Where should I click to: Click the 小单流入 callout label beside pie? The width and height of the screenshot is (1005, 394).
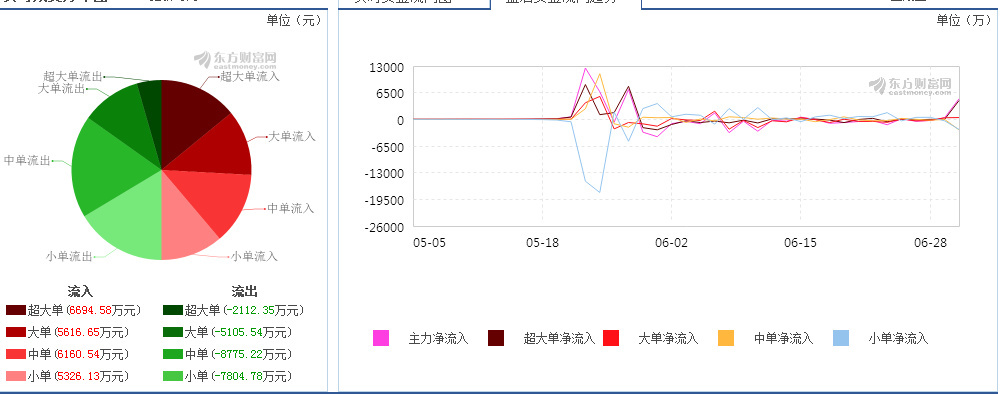[x=254, y=256]
